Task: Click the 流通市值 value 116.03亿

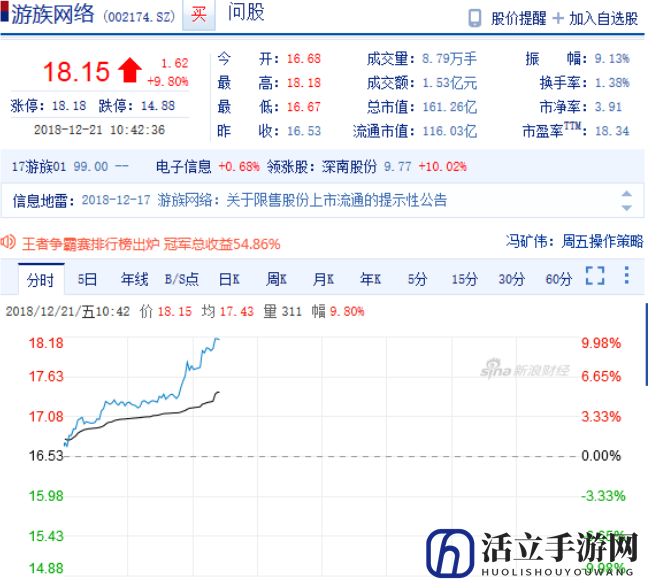Action: (x=450, y=131)
